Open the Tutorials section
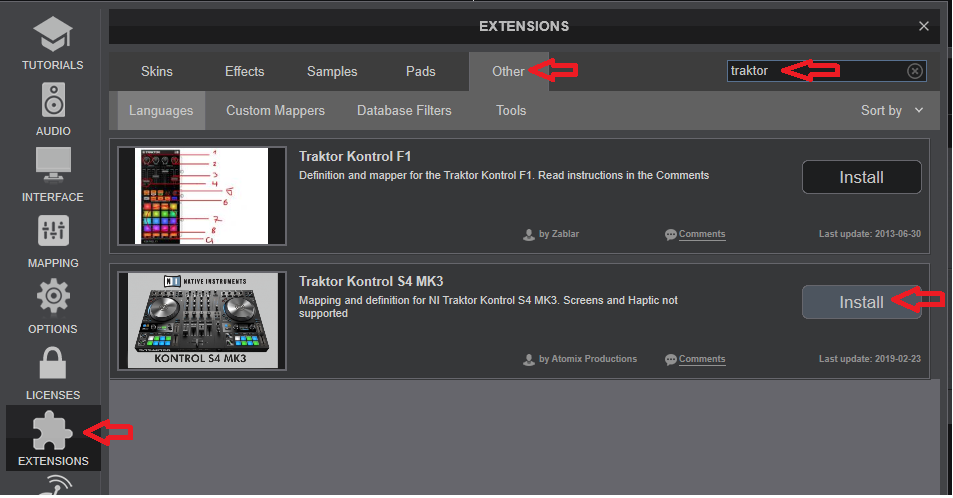Viewport: 953px width, 498px height. 53,43
